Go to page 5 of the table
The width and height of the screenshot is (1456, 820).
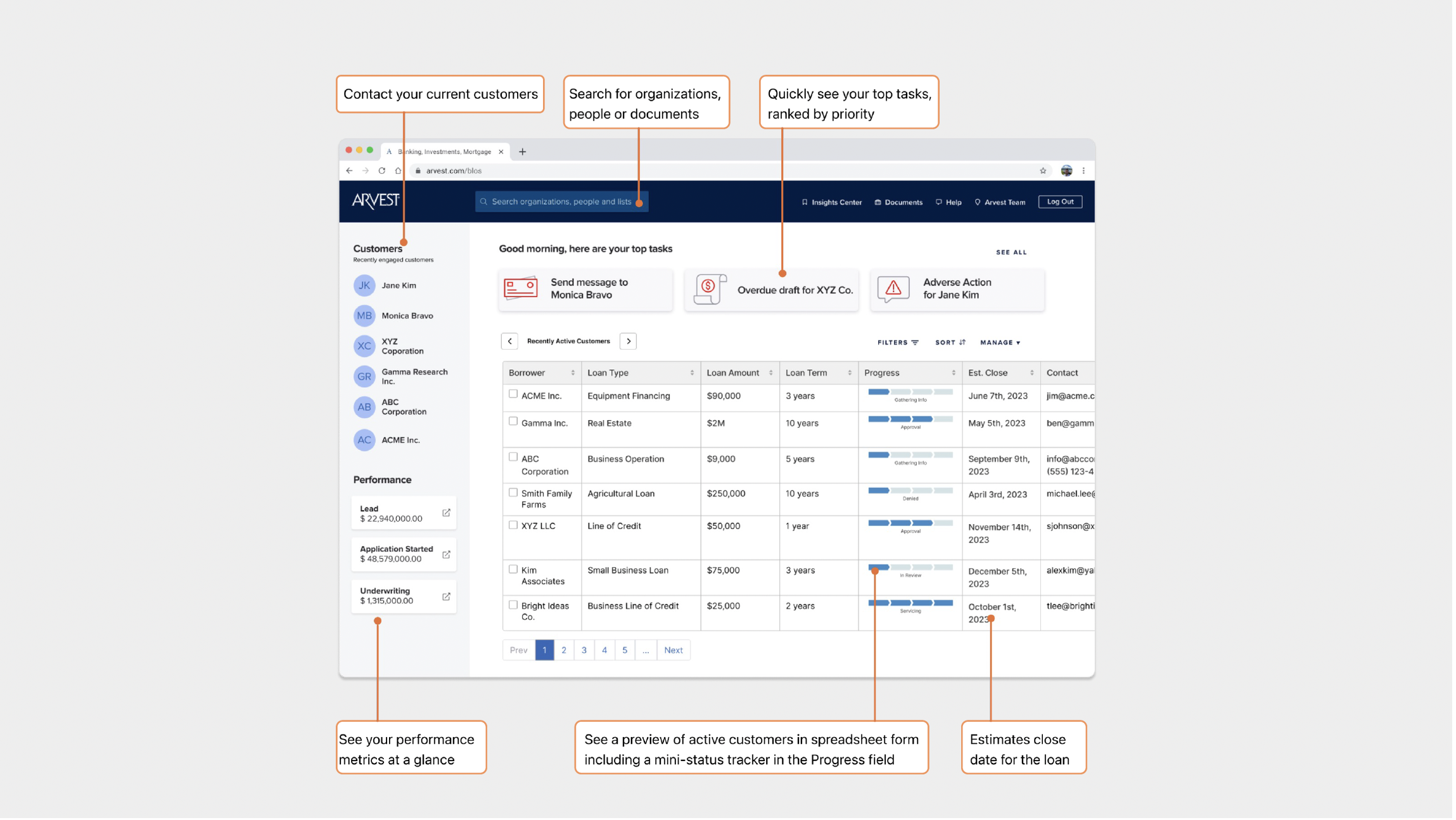tap(625, 651)
